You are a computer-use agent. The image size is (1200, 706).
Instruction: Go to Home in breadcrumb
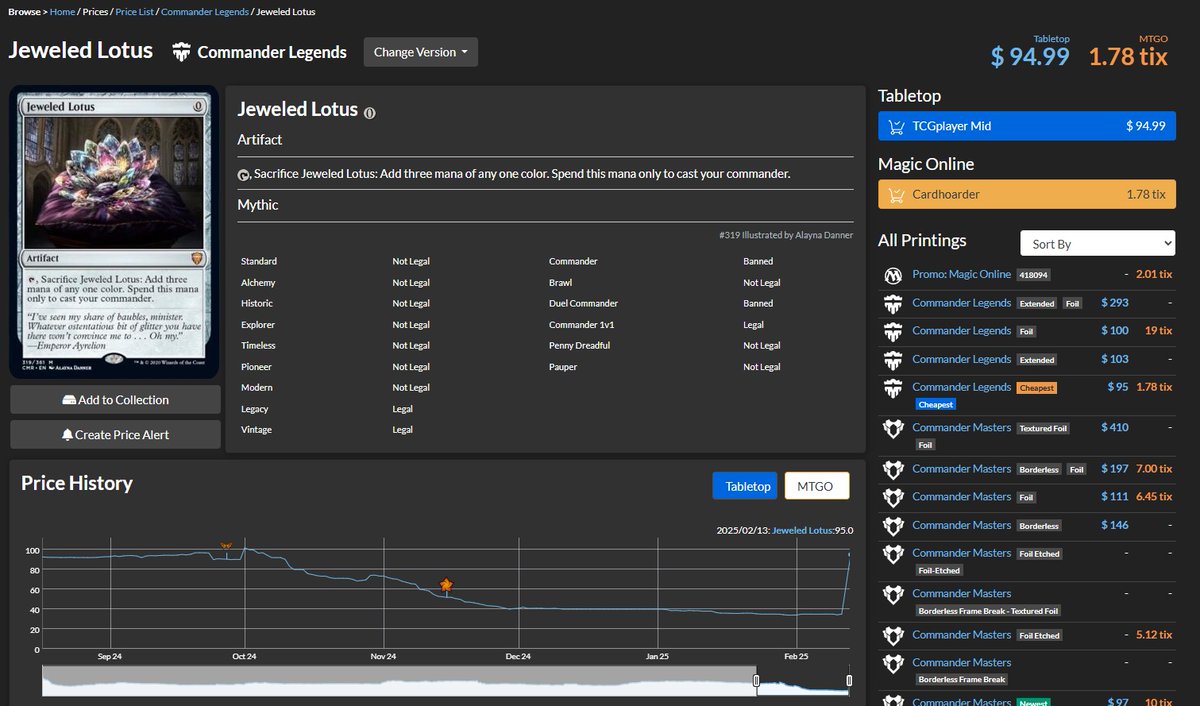62,12
